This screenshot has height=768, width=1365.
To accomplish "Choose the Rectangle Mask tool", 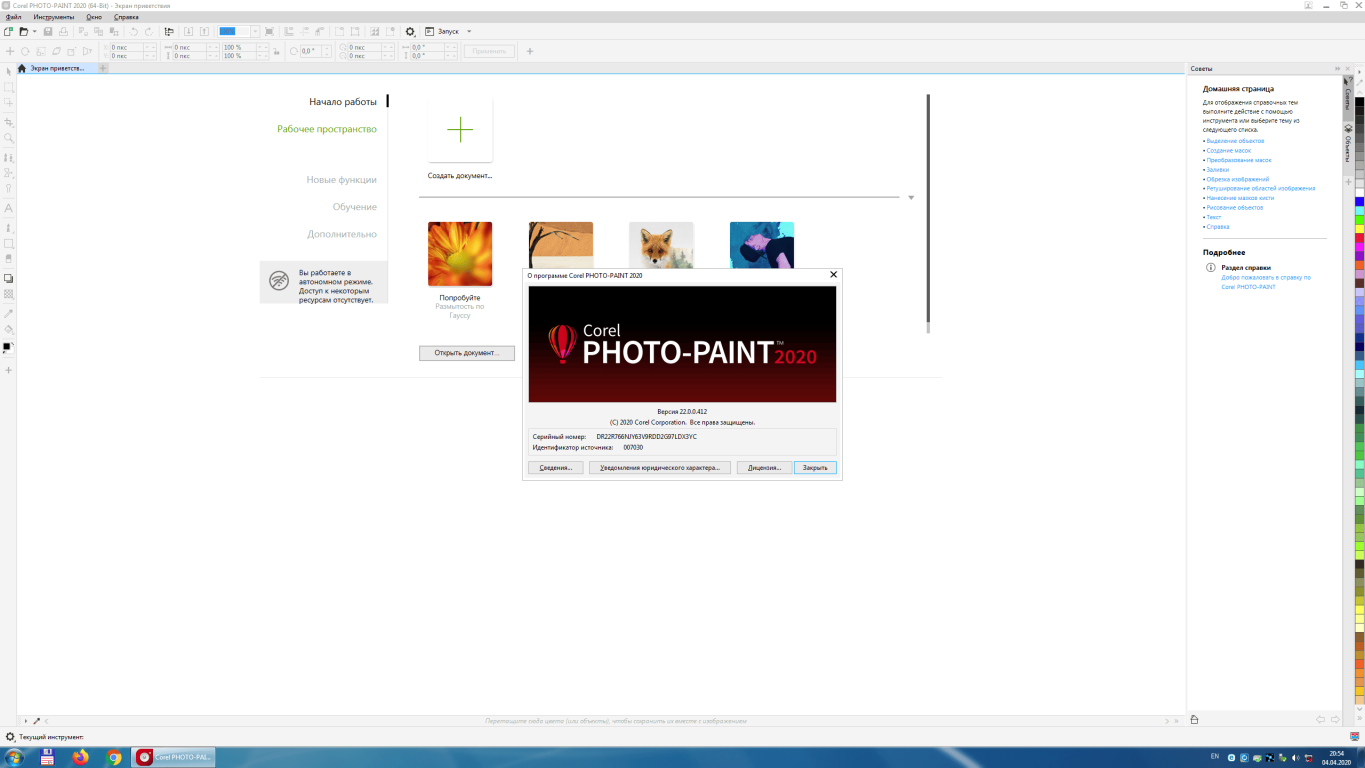I will [9, 87].
